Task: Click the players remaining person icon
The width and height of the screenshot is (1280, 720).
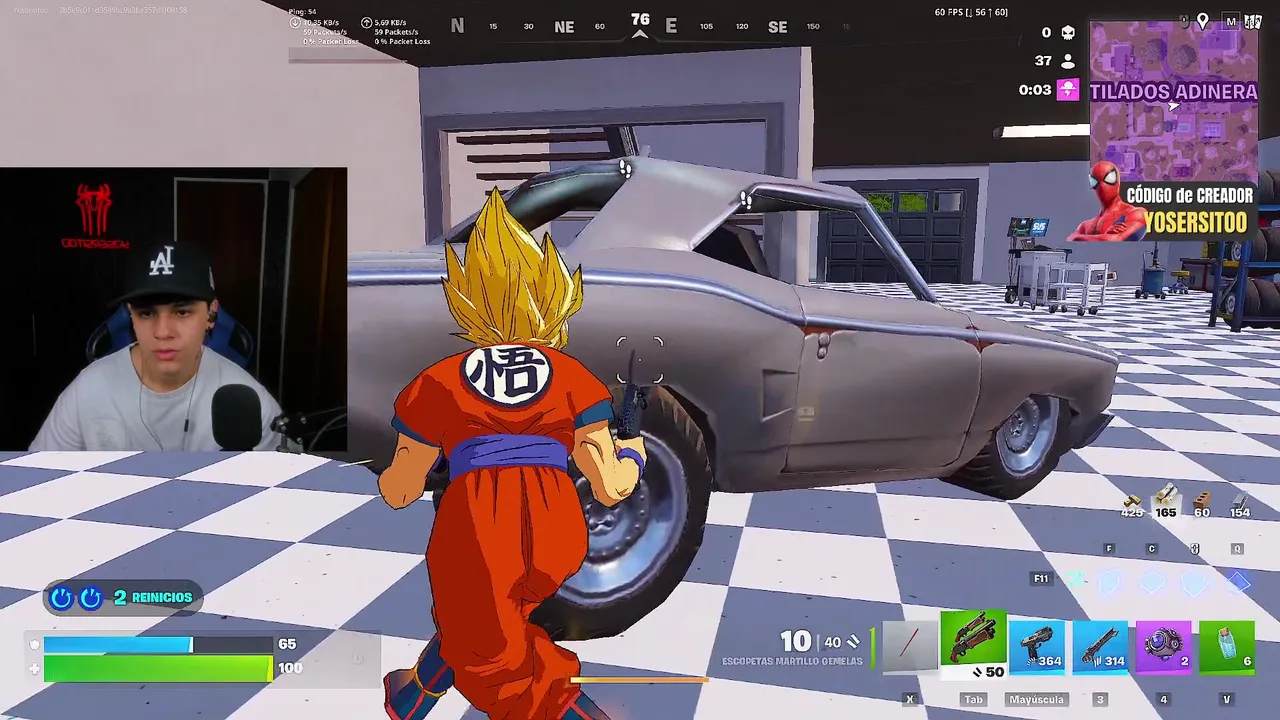Action: pos(1068,61)
